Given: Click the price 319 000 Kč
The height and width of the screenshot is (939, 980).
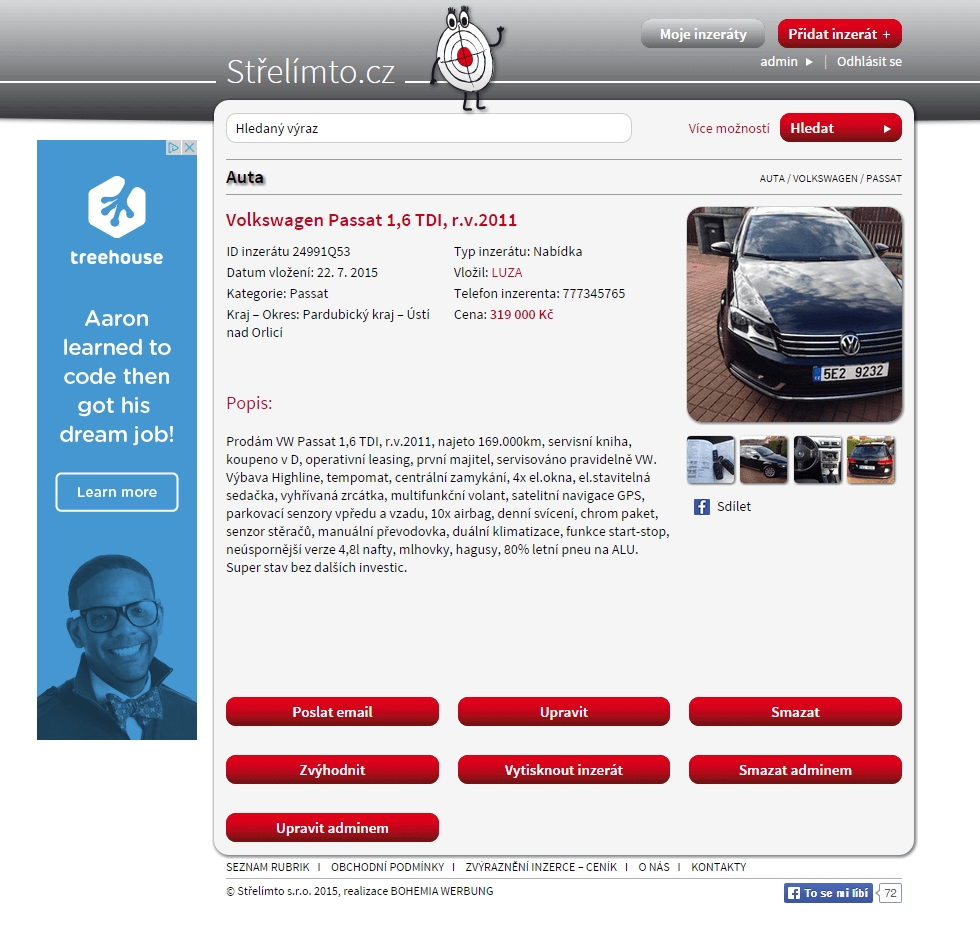Looking at the screenshot, I should 521,314.
